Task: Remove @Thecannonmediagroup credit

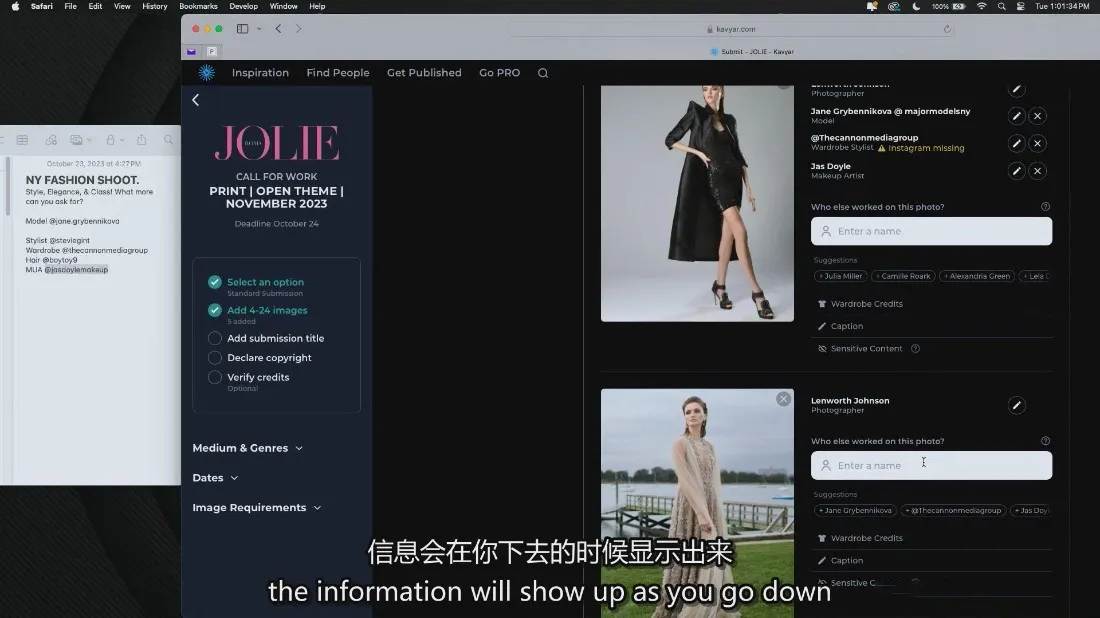Action: (1038, 143)
